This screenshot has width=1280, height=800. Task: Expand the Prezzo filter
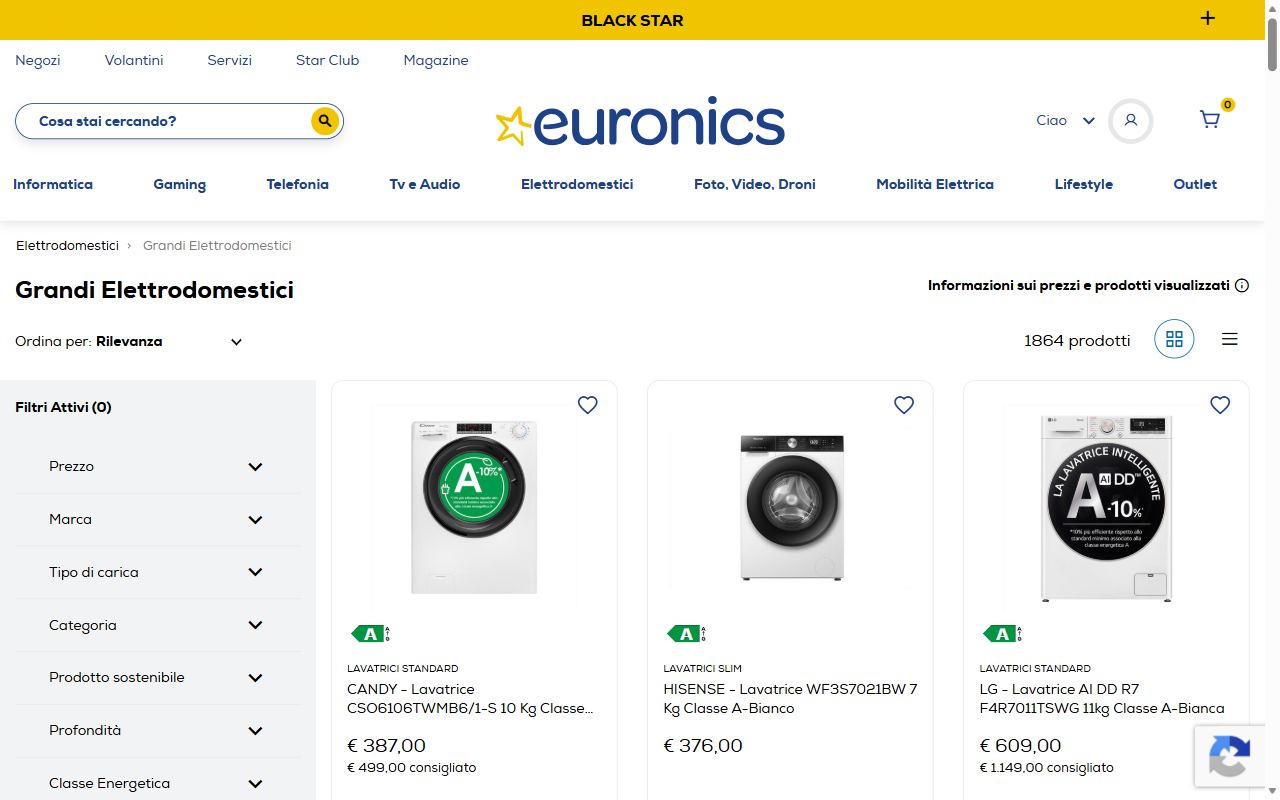click(158, 466)
